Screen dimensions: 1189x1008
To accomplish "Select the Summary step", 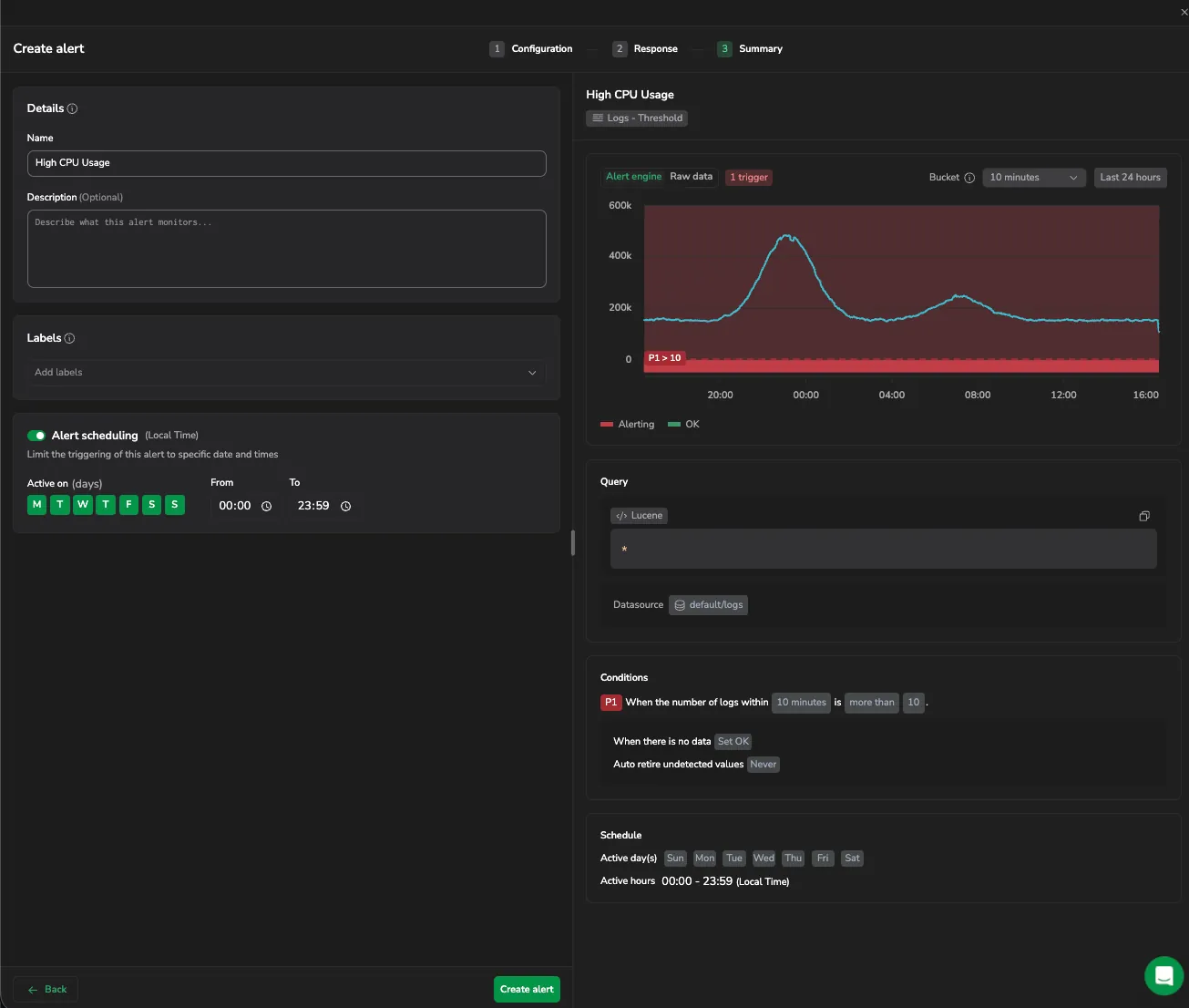I will pyautogui.click(x=750, y=49).
